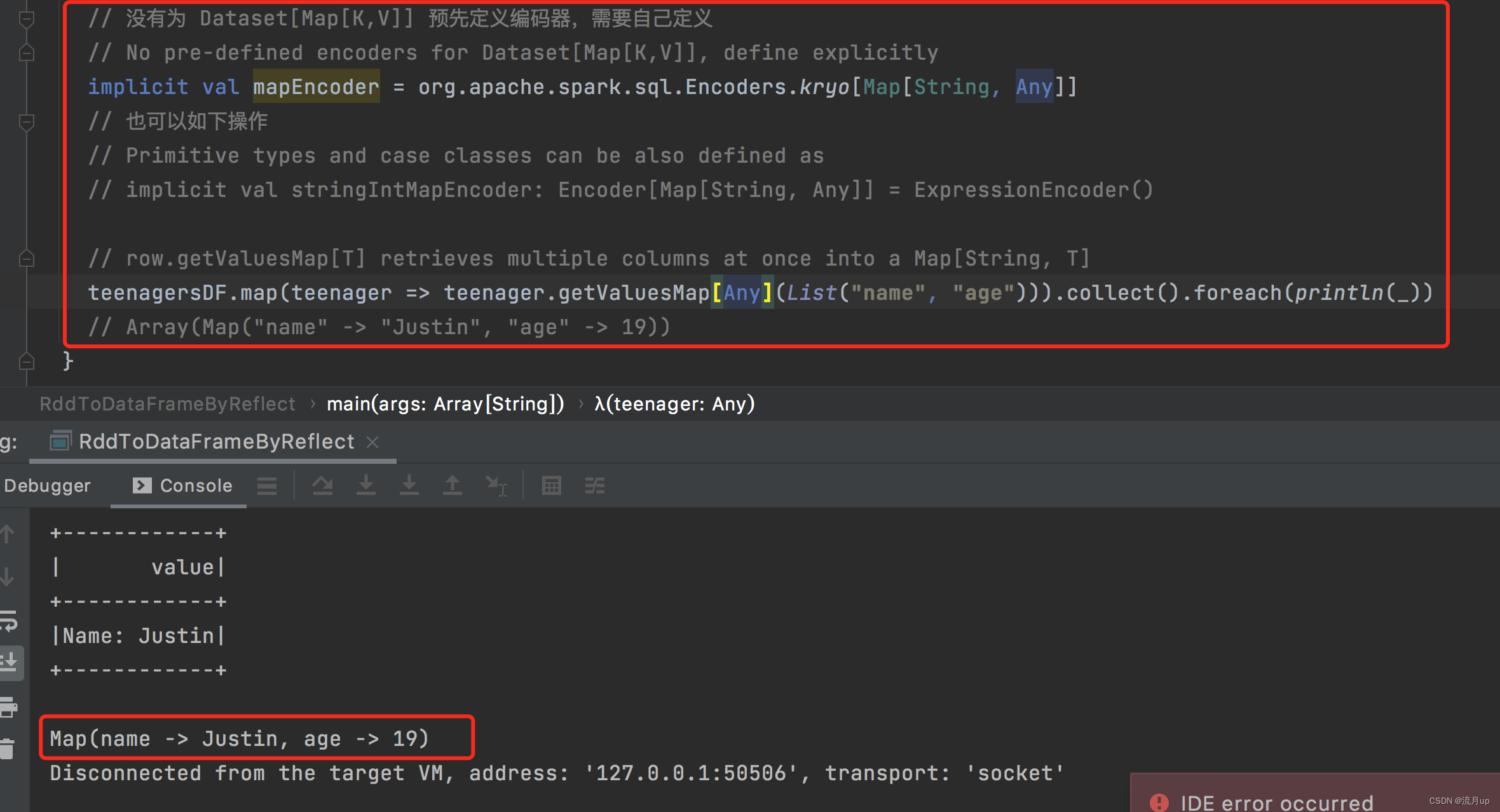The image size is (1500, 812).
Task: Click 'org.apache.spark.sql.Encoders' package path
Action: 602,86
